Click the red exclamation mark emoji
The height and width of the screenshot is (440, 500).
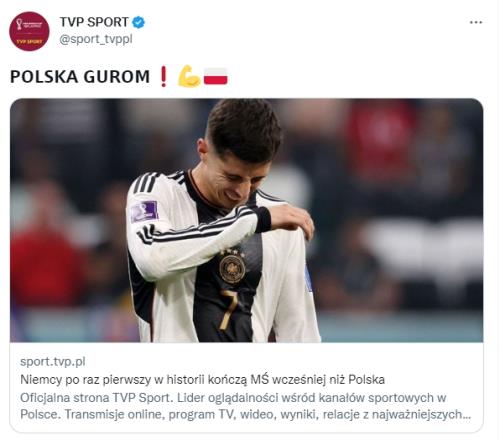tap(163, 76)
